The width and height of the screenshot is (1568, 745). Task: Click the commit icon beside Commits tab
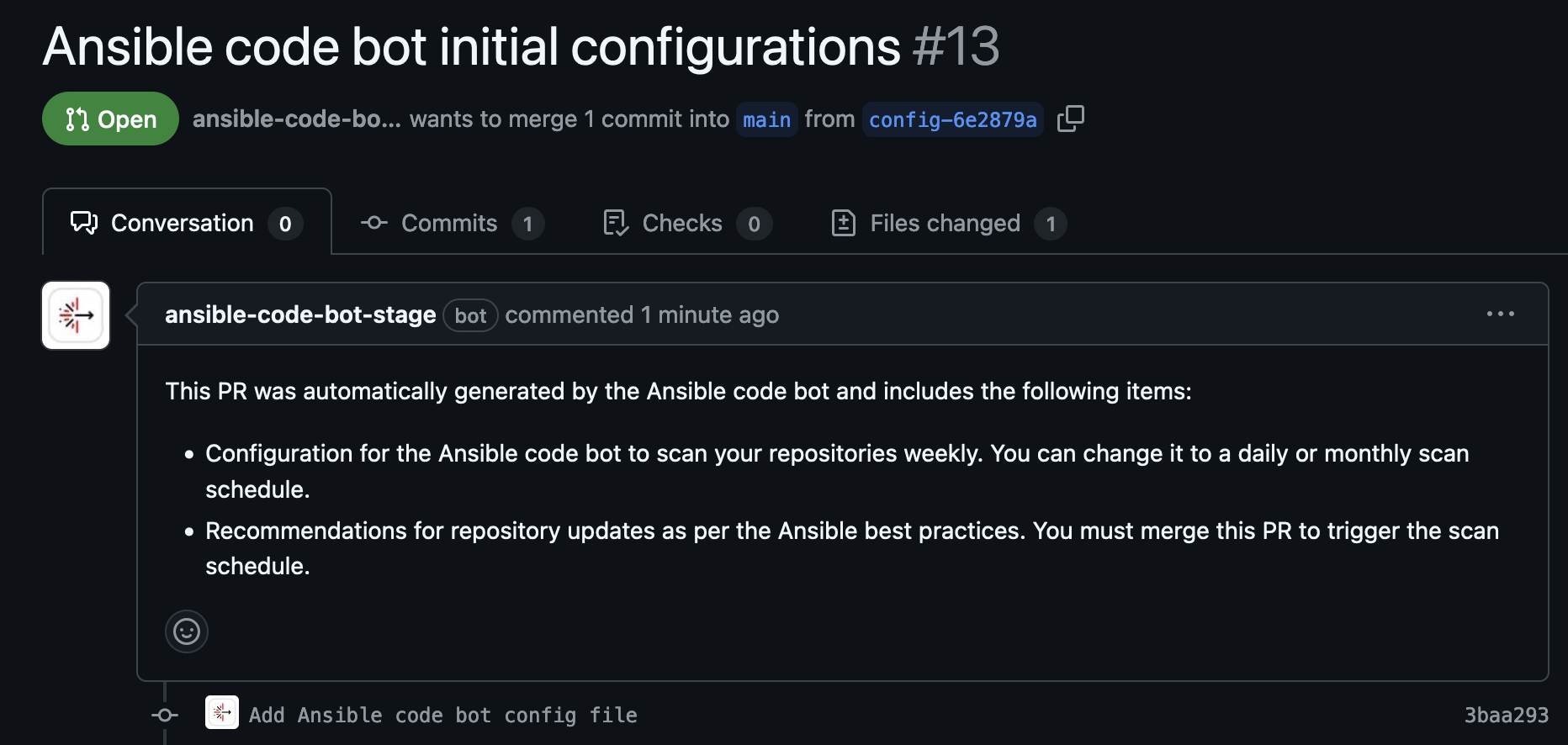point(373,223)
